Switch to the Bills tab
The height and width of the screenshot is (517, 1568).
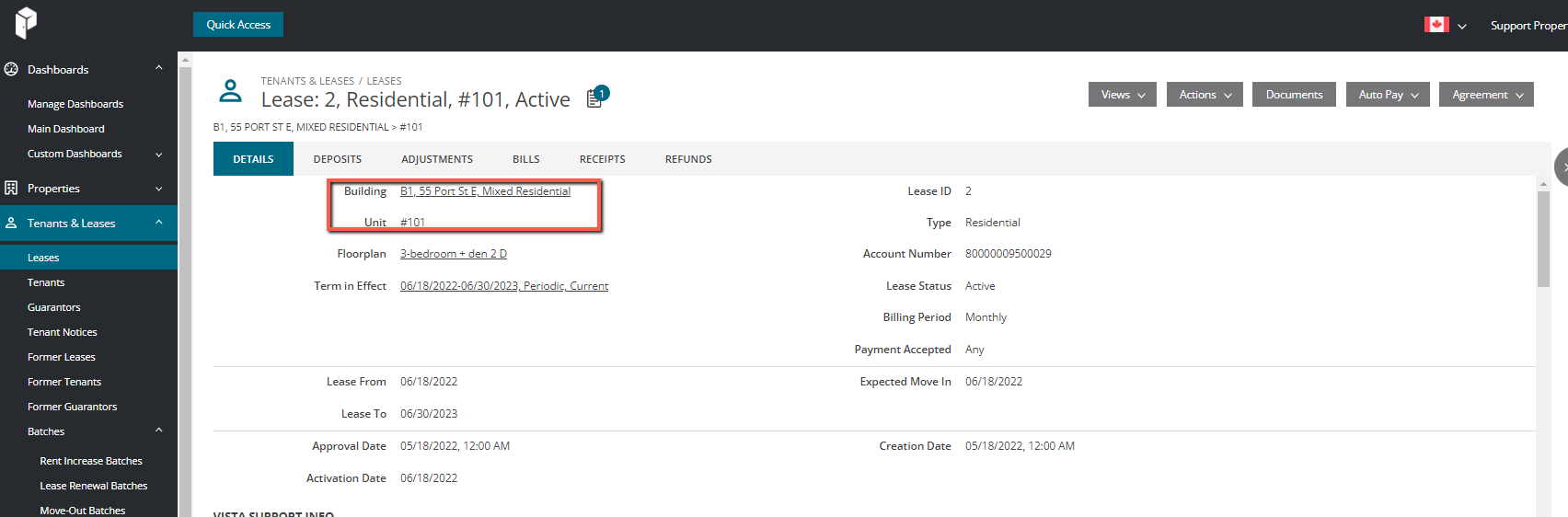click(x=526, y=159)
